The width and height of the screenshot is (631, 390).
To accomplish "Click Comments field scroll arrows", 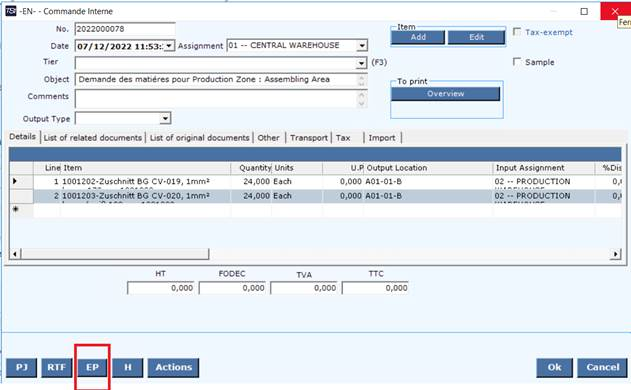I will pyautogui.click(x=361, y=99).
